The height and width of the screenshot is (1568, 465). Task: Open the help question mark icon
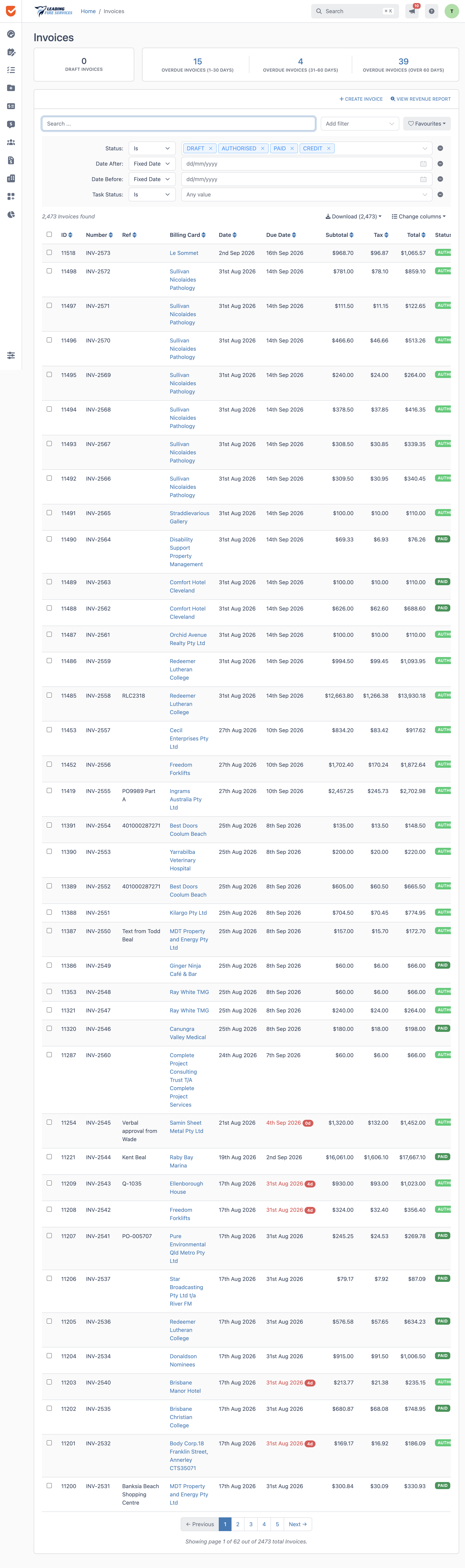click(431, 11)
